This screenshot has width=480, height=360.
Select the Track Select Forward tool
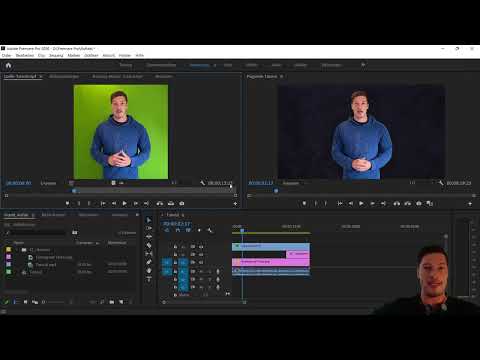(x=149, y=228)
